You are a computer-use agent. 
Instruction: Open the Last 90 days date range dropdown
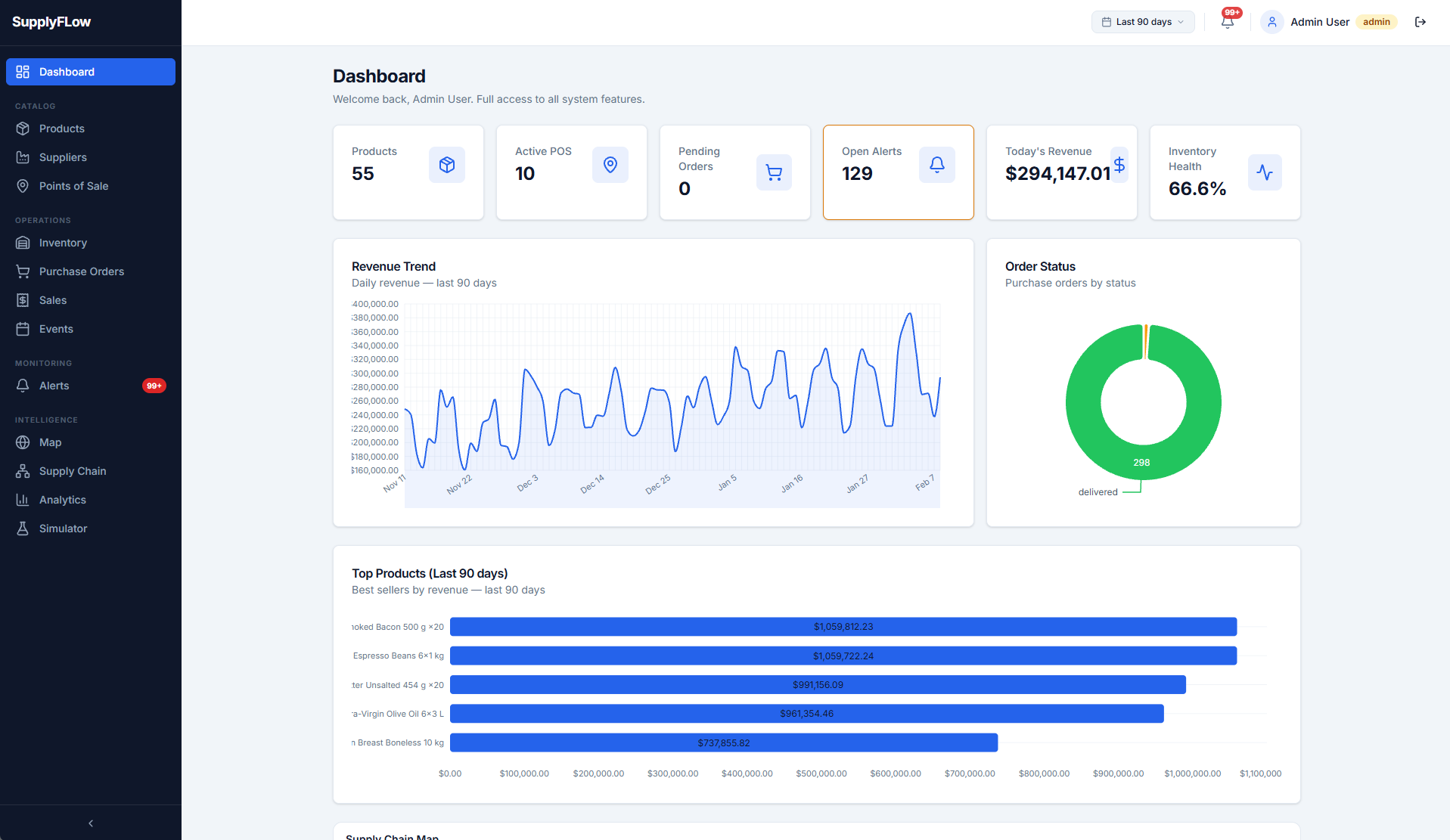coord(1142,22)
